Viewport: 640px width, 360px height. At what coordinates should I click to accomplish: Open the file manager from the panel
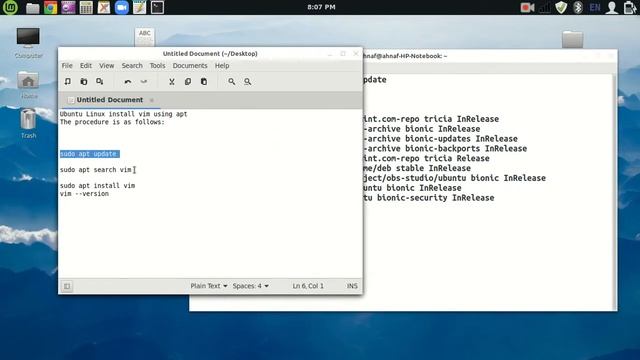click(32, 8)
